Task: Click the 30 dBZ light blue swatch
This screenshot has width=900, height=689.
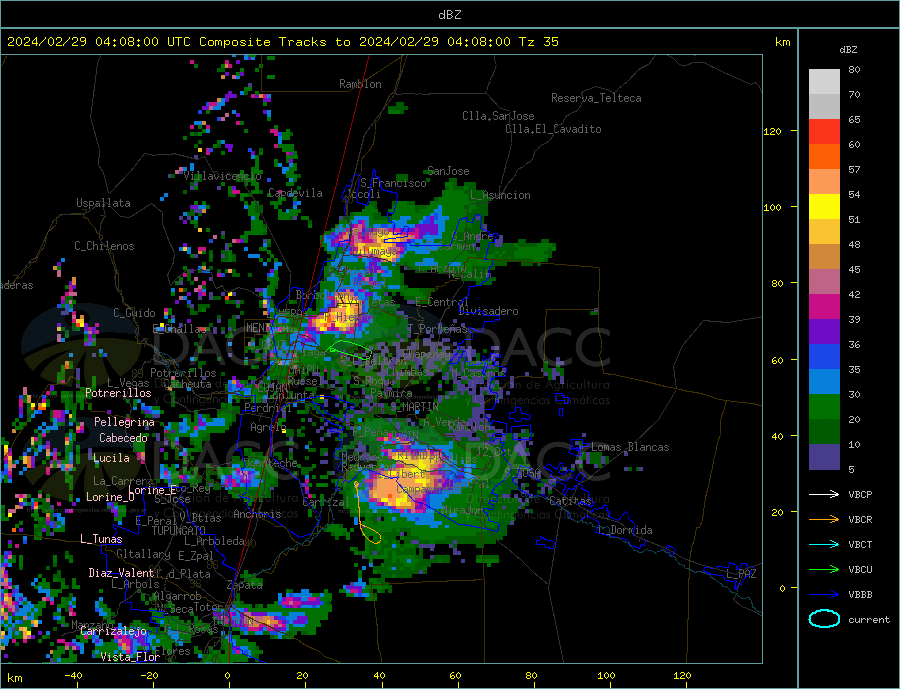Action: pos(824,381)
